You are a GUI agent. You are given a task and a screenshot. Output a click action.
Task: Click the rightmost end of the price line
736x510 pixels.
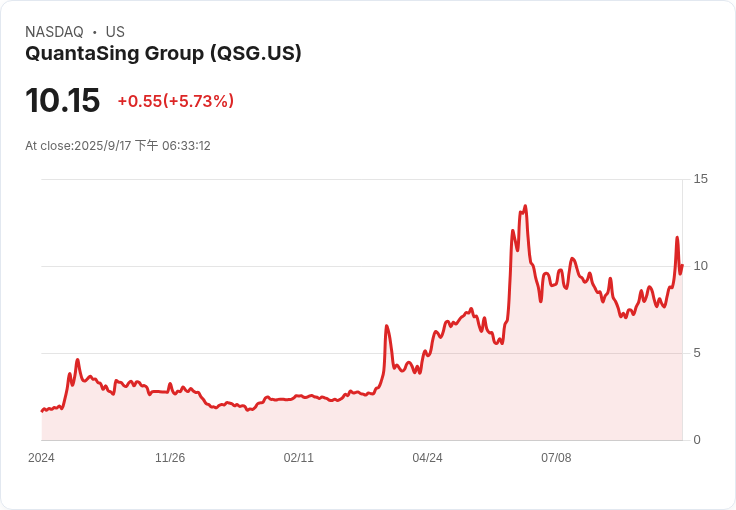[x=682, y=265]
